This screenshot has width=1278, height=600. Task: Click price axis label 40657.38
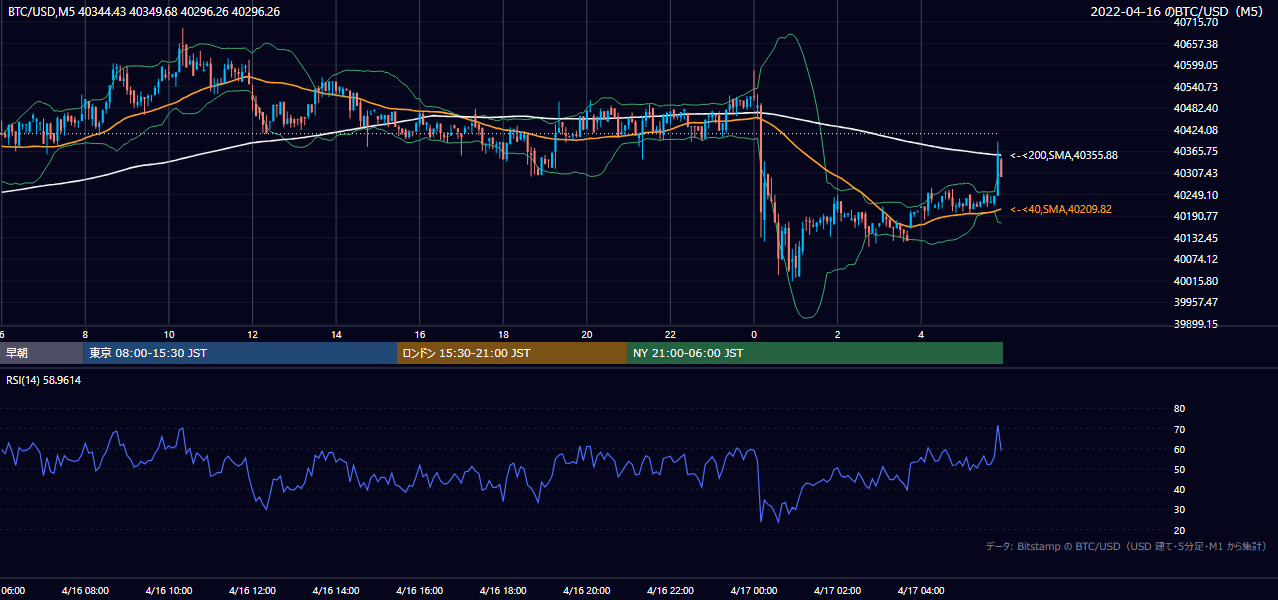pyautogui.click(x=1195, y=44)
